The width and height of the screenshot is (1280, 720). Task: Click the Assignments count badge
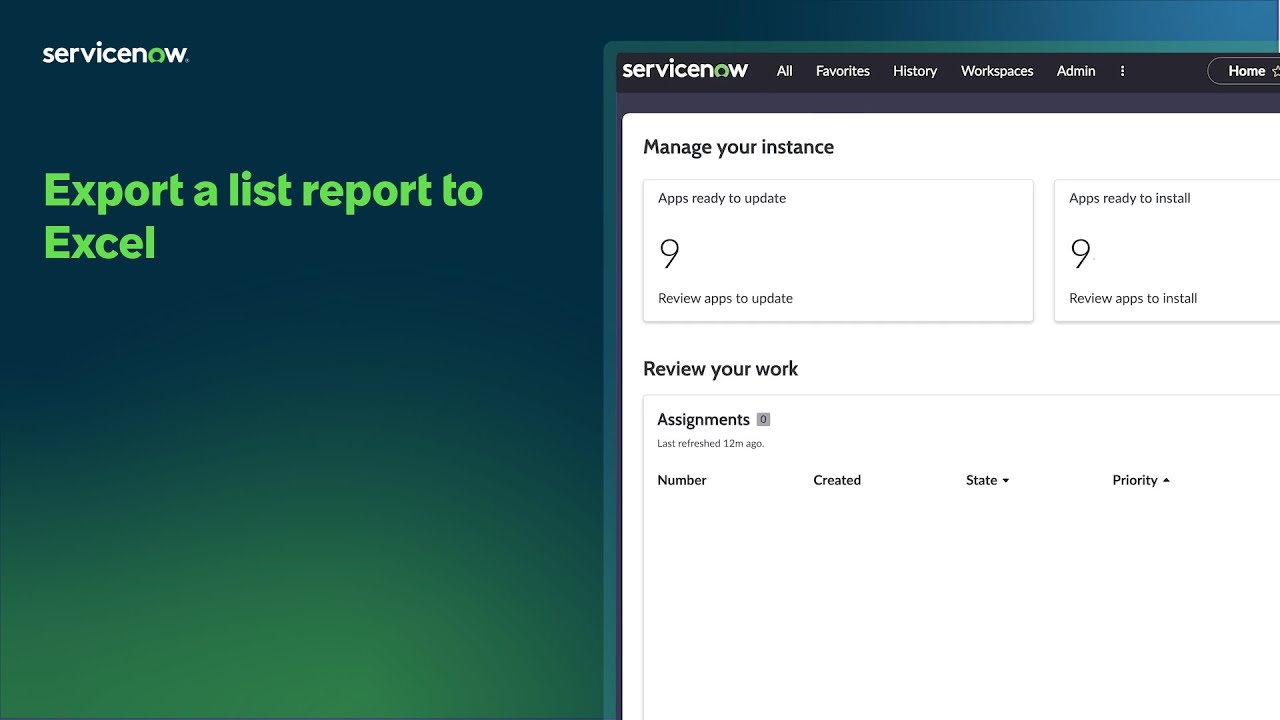coord(763,419)
